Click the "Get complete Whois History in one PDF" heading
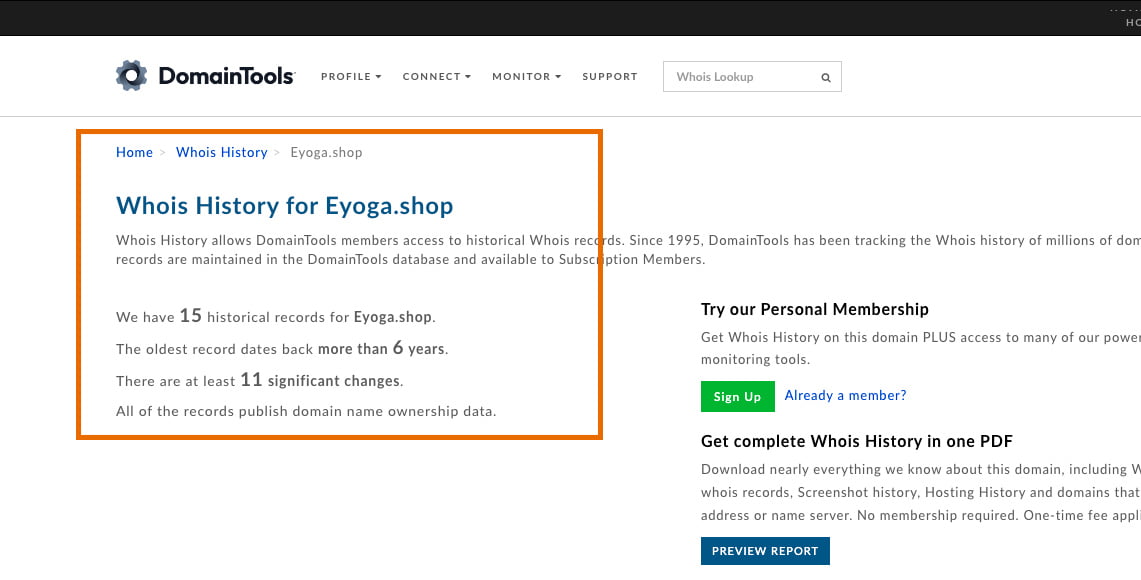Viewport: 1141px width, 580px height. [856, 441]
